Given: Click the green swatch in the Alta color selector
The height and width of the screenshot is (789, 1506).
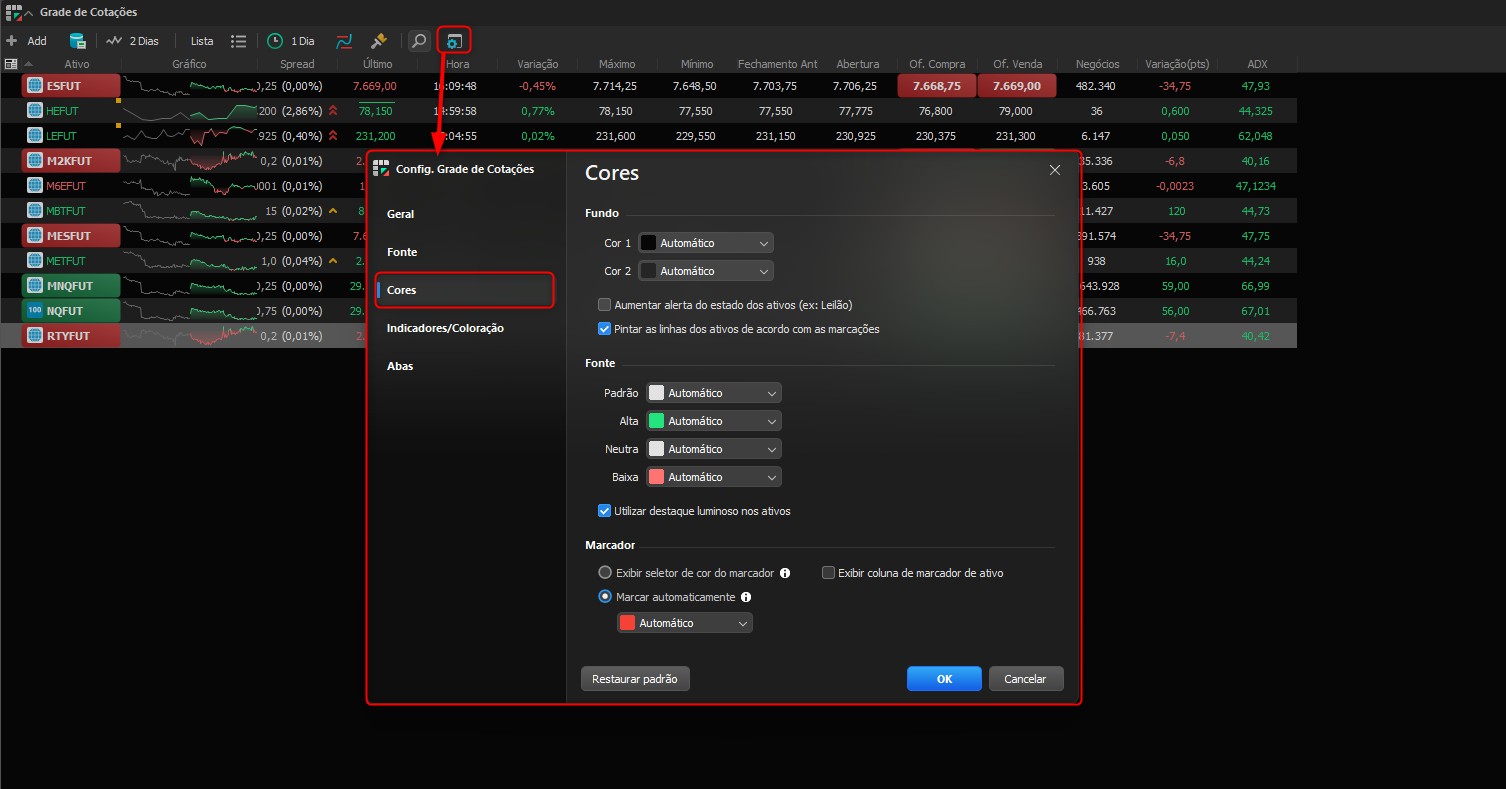Looking at the screenshot, I should point(656,421).
